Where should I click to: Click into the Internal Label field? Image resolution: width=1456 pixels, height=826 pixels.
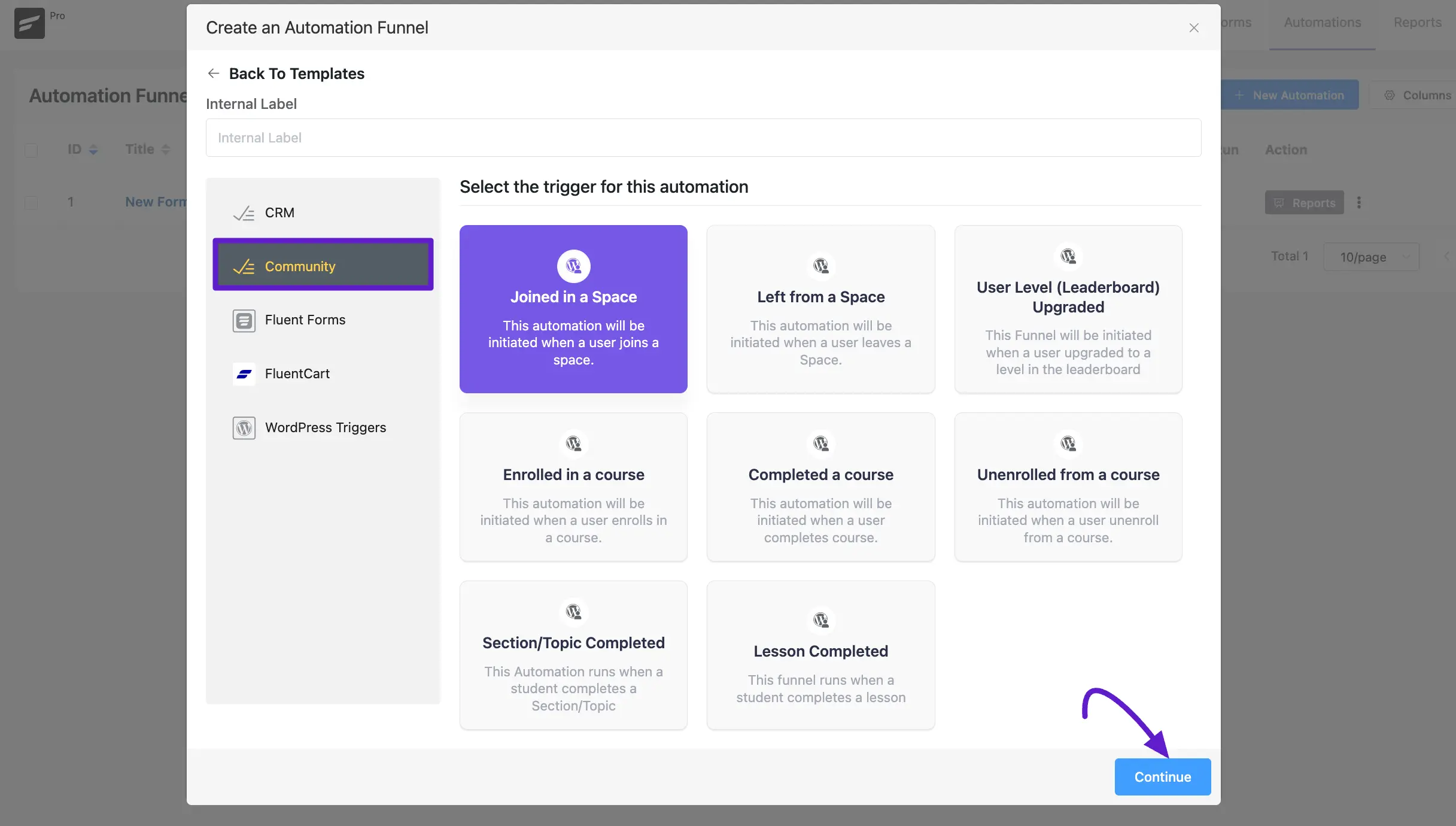pyautogui.click(x=703, y=138)
